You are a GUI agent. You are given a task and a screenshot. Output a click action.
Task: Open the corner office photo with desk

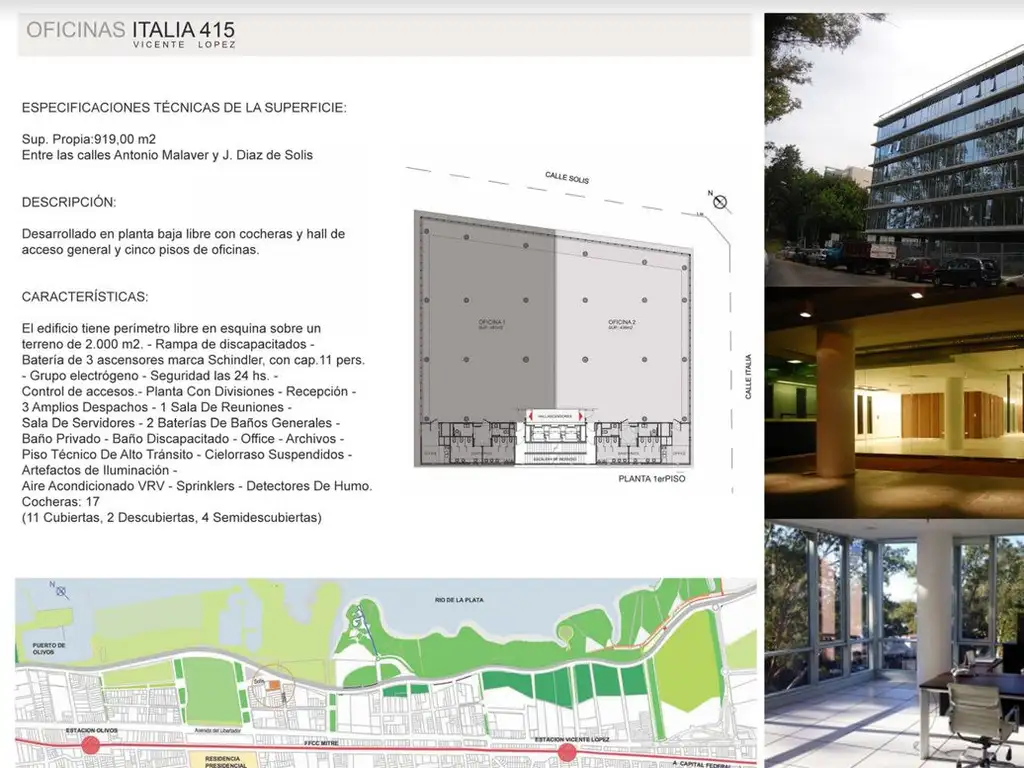pyautogui.click(x=894, y=644)
